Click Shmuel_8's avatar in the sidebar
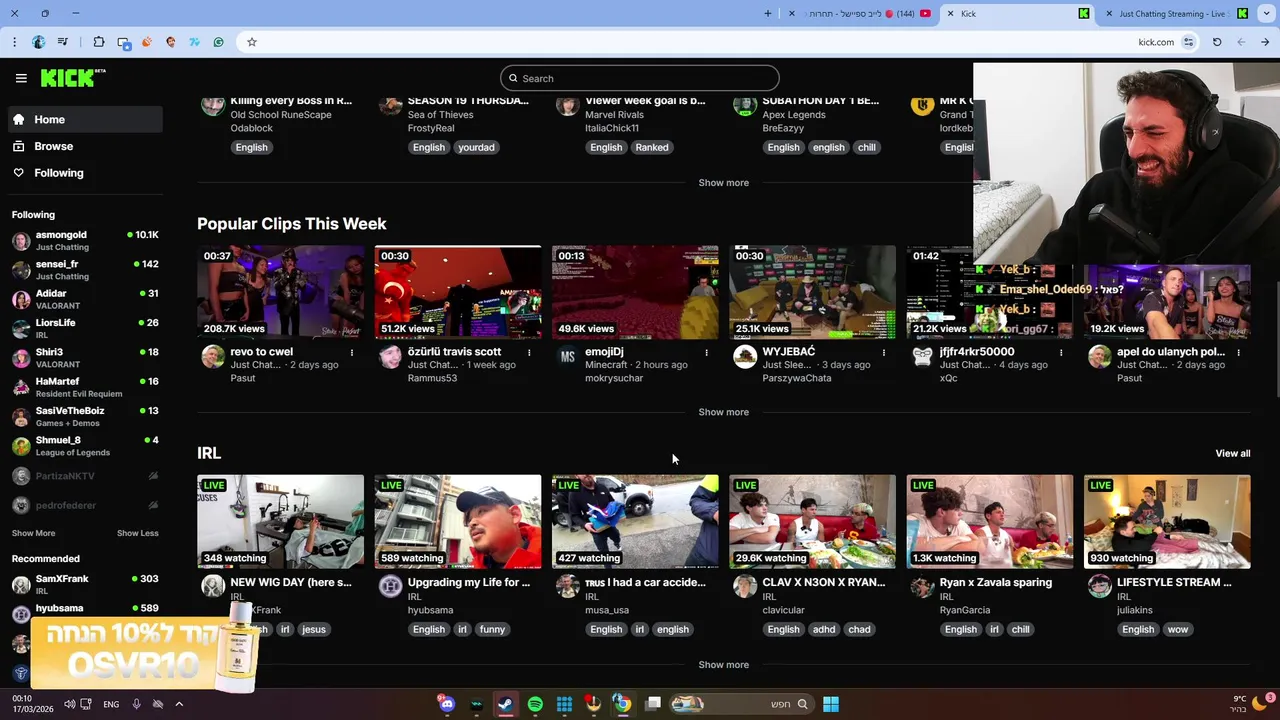1280x720 pixels. tap(21, 446)
